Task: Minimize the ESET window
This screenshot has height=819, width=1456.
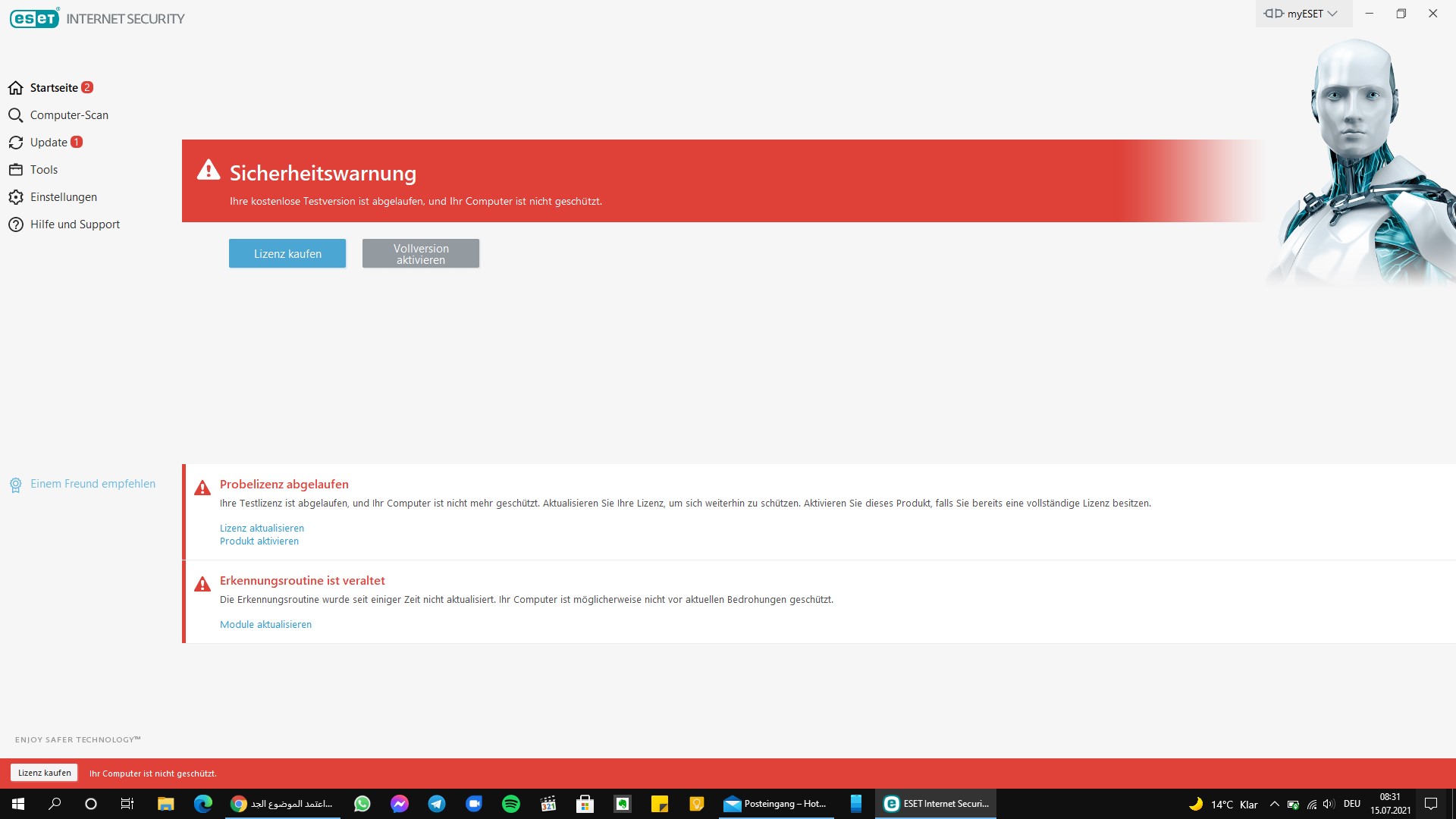Action: click(1370, 14)
